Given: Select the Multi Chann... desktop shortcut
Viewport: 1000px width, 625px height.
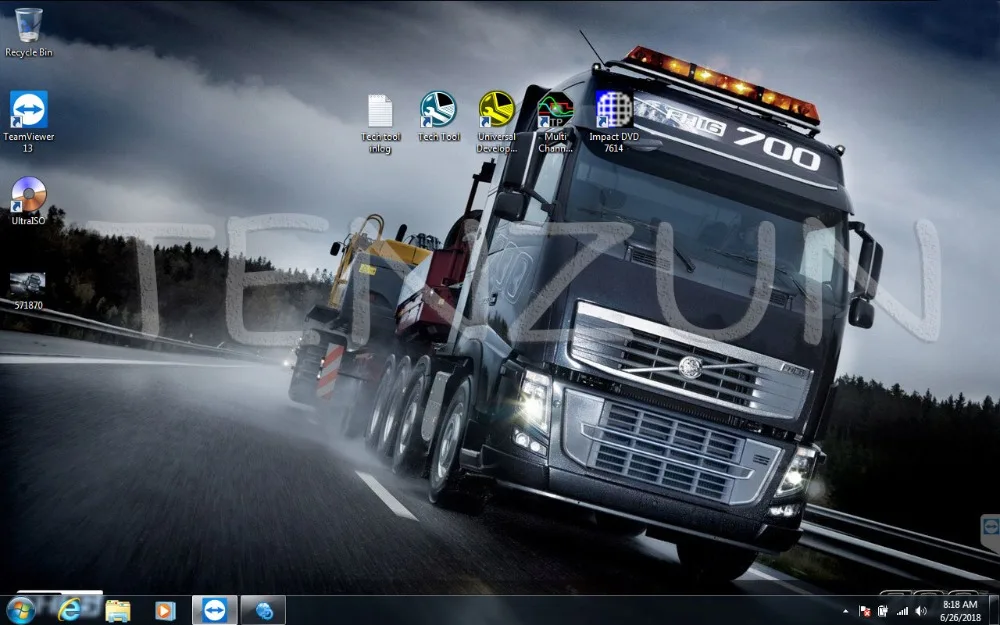Looking at the screenshot, I should pyautogui.click(x=555, y=122).
